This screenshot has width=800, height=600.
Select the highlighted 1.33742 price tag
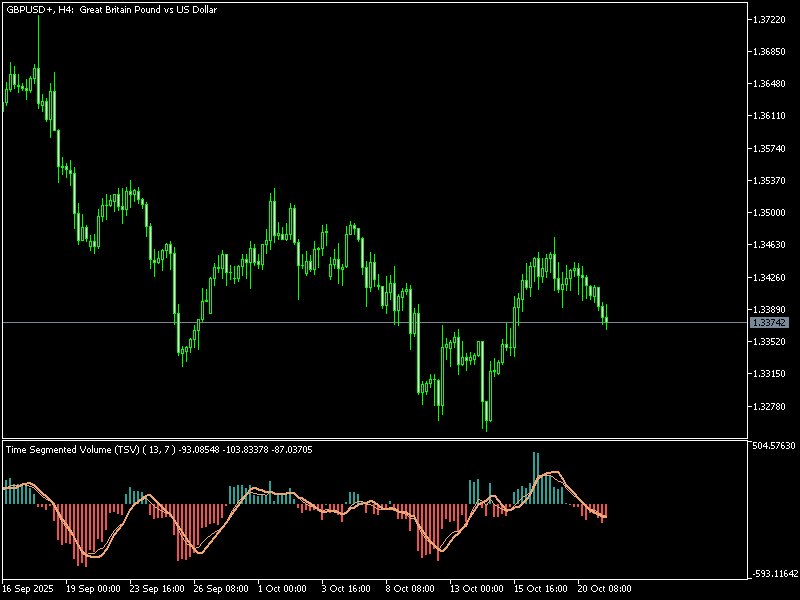click(771, 322)
